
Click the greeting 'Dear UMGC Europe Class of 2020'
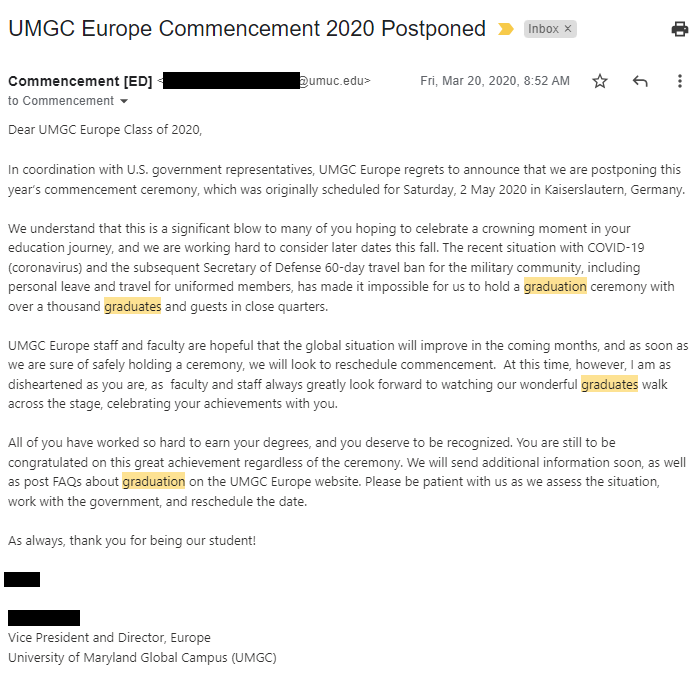(x=105, y=129)
